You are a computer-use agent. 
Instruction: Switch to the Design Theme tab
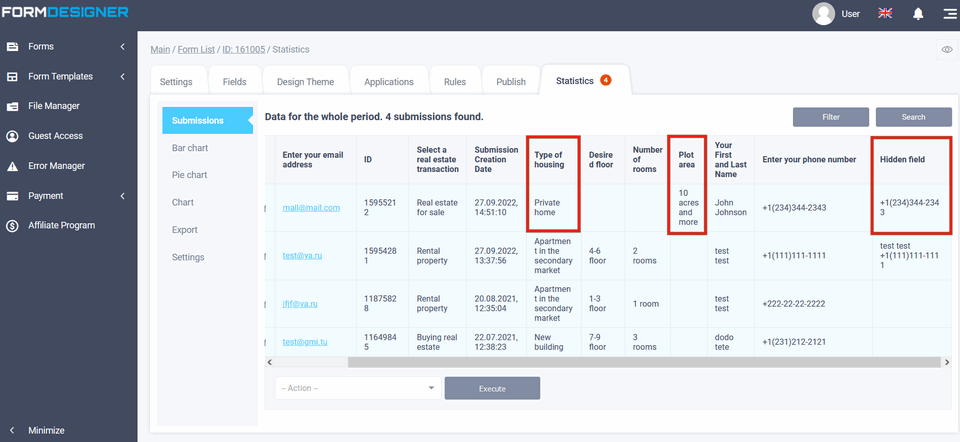[306, 82]
